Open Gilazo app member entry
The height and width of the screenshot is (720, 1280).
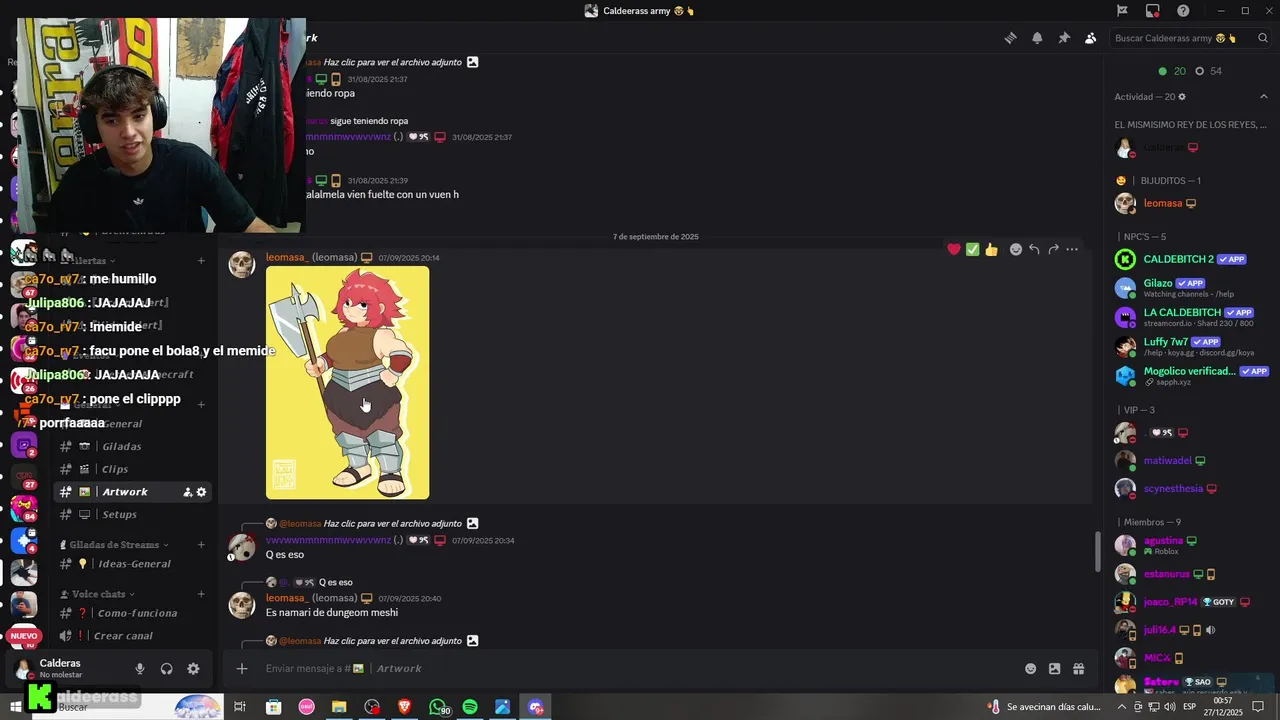1190,288
